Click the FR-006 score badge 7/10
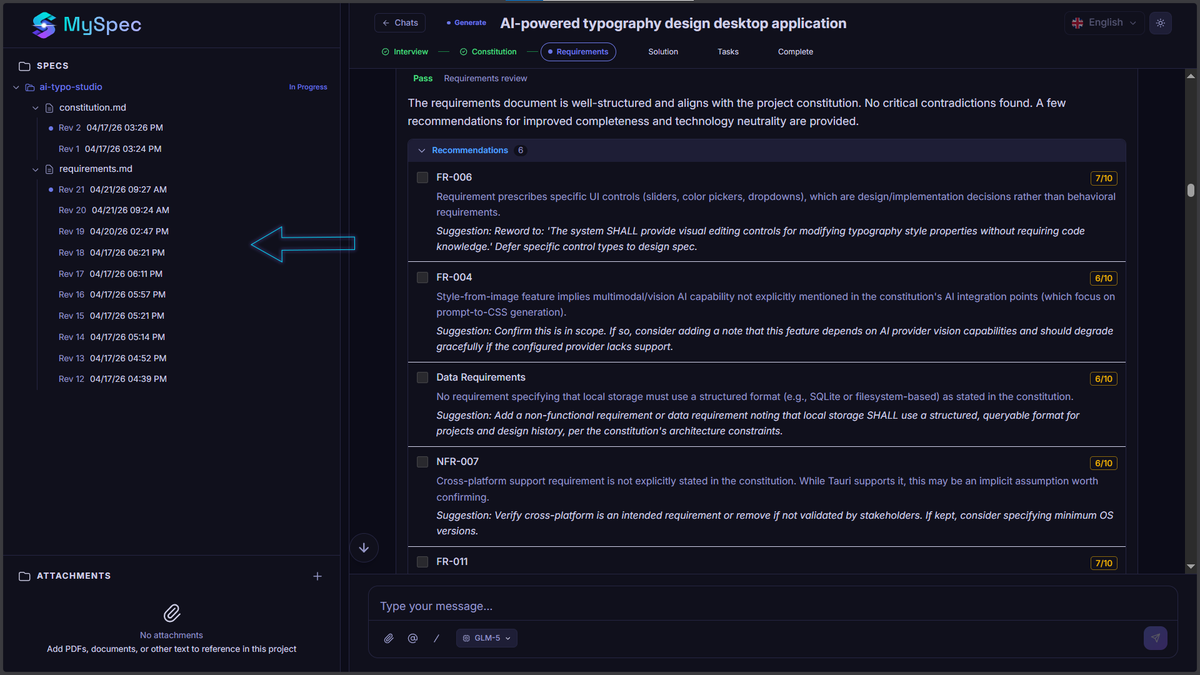The image size is (1200, 675). click(1104, 178)
